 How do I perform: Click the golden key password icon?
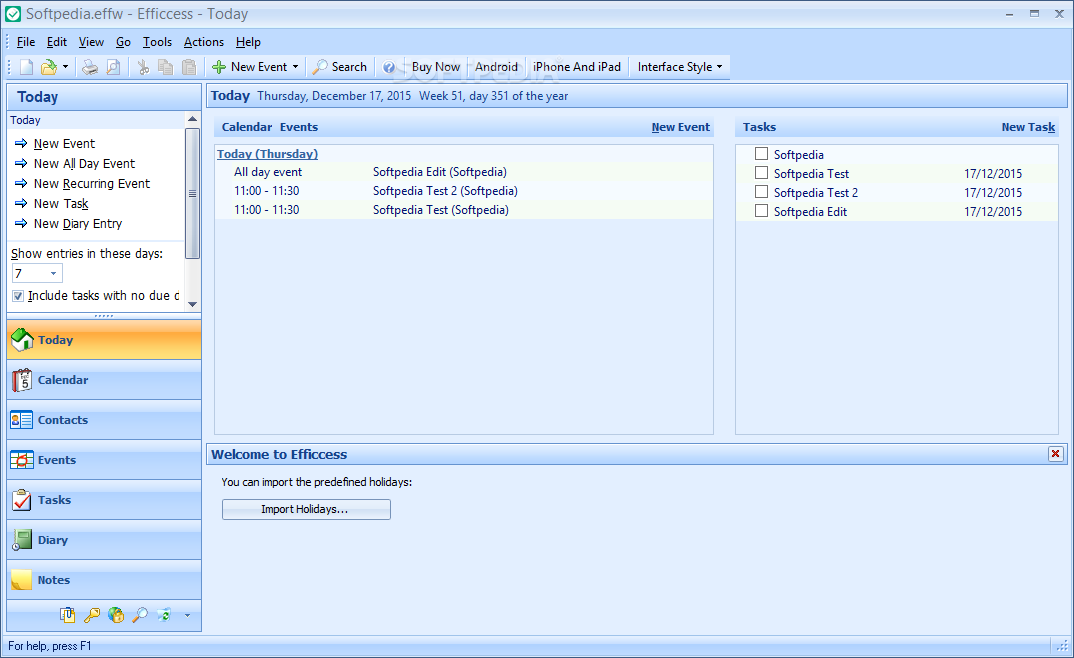tap(92, 615)
